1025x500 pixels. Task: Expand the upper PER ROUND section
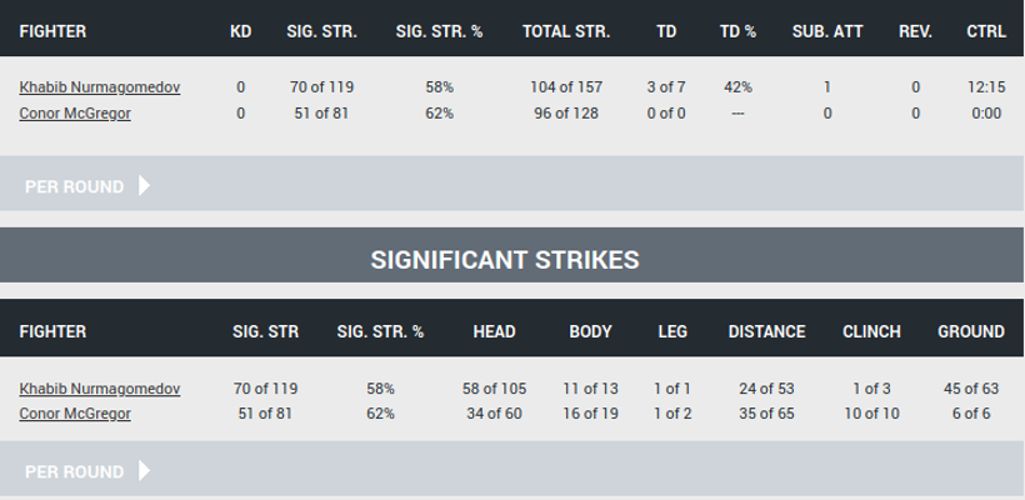(512, 186)
